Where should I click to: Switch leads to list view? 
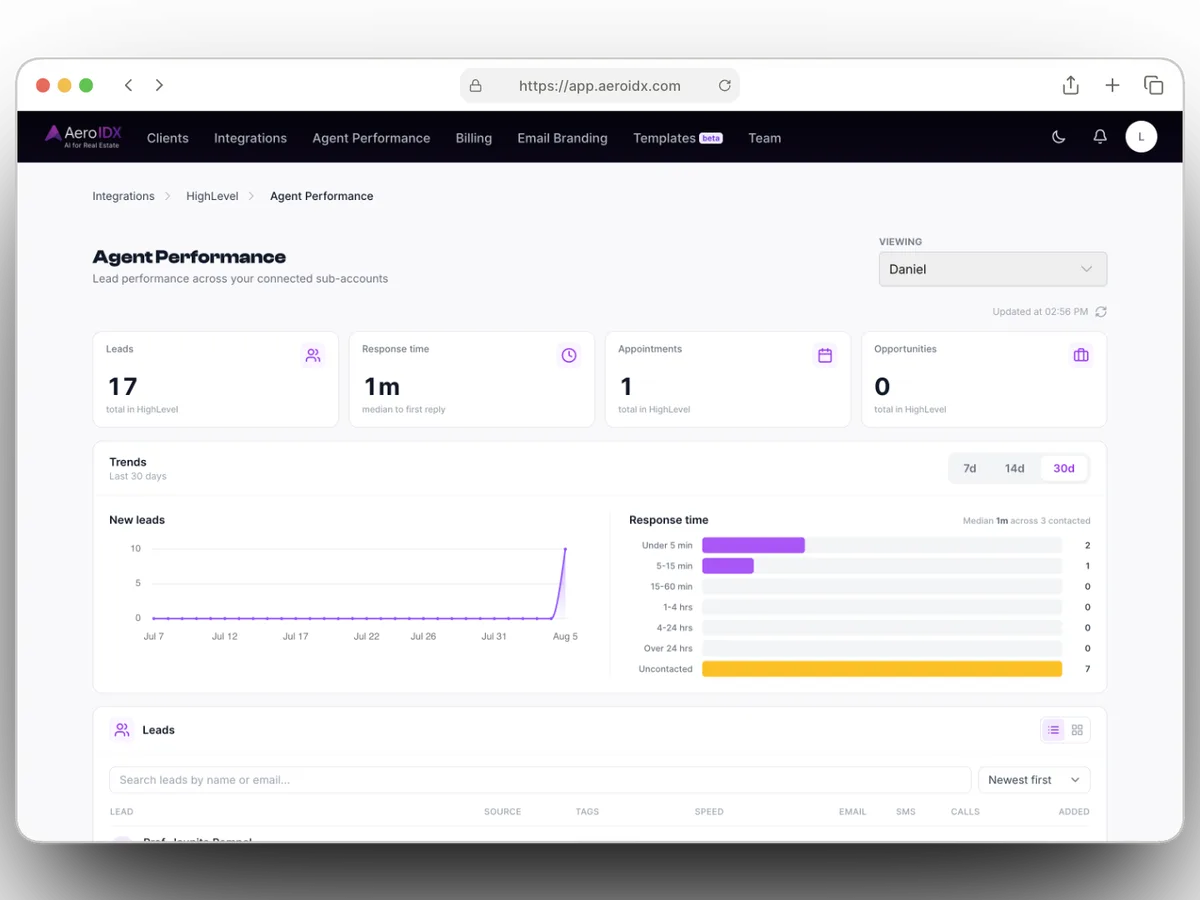point(1053,730)
